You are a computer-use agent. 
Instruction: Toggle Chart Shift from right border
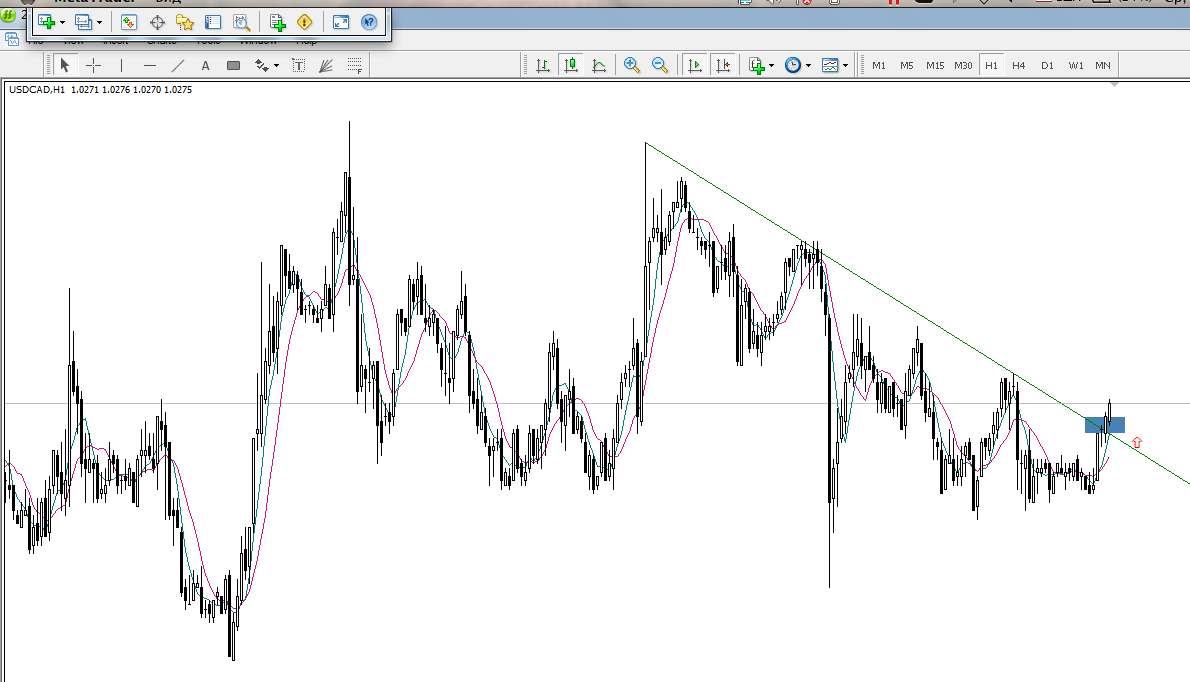(722, 65)
